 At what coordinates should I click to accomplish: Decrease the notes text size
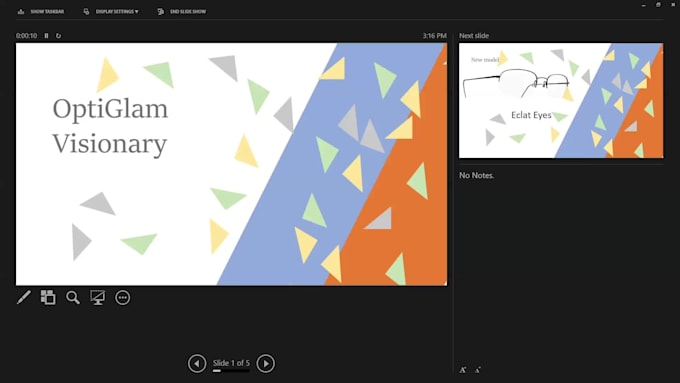coord(477,370)
